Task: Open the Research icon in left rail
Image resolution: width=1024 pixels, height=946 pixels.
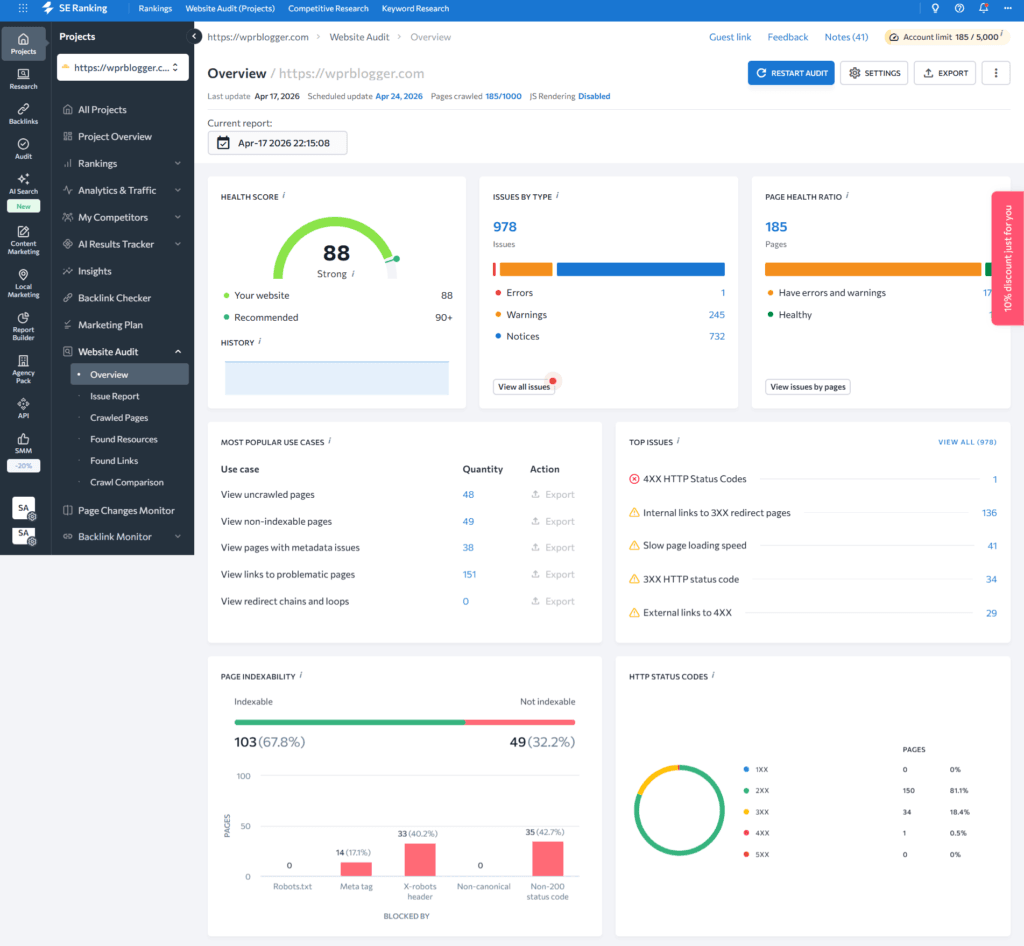Action: (x=23, y=78)
